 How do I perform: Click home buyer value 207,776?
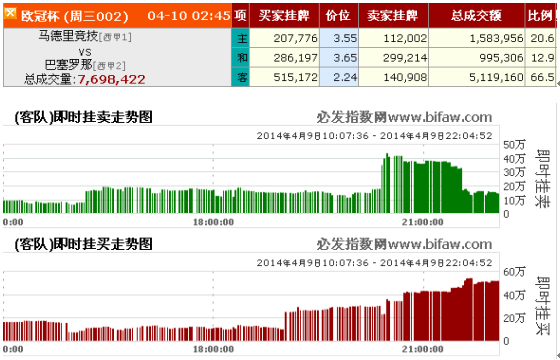295,38
